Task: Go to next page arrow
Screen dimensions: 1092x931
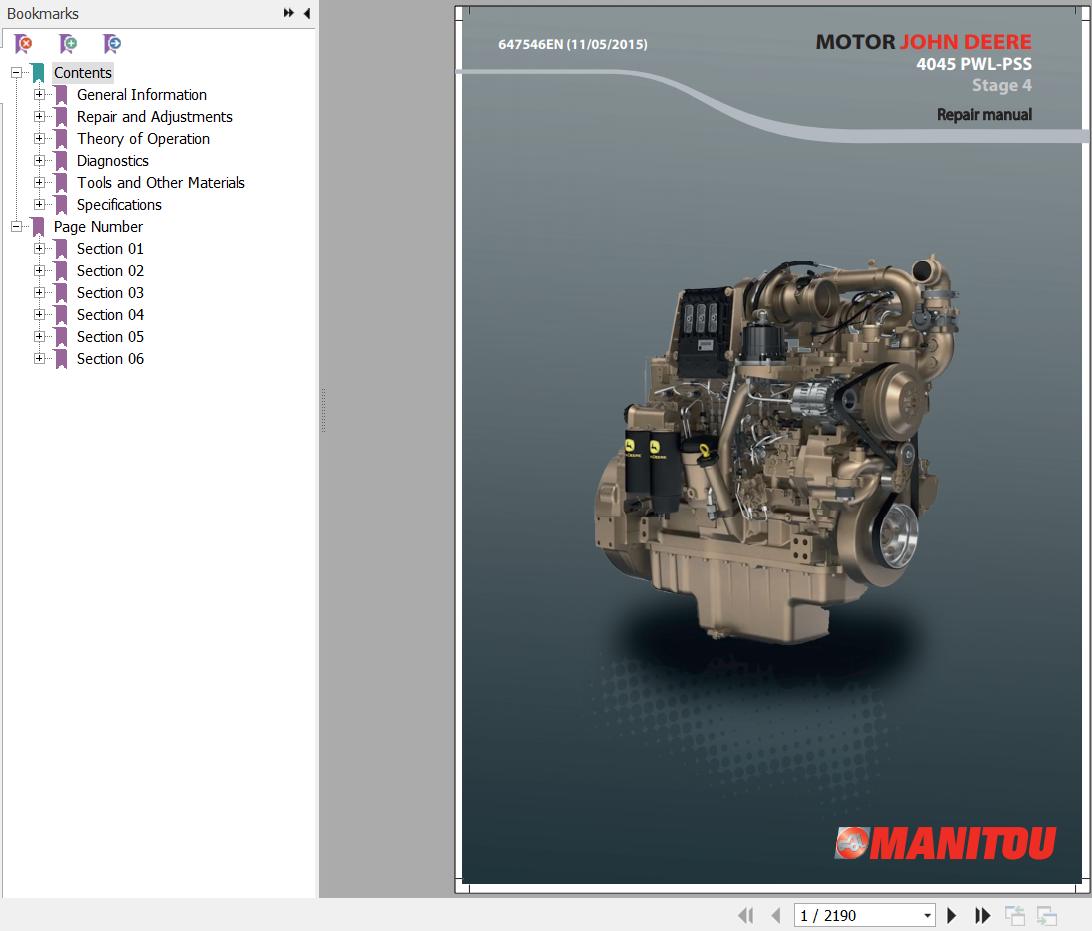Action: coord(951,915)
